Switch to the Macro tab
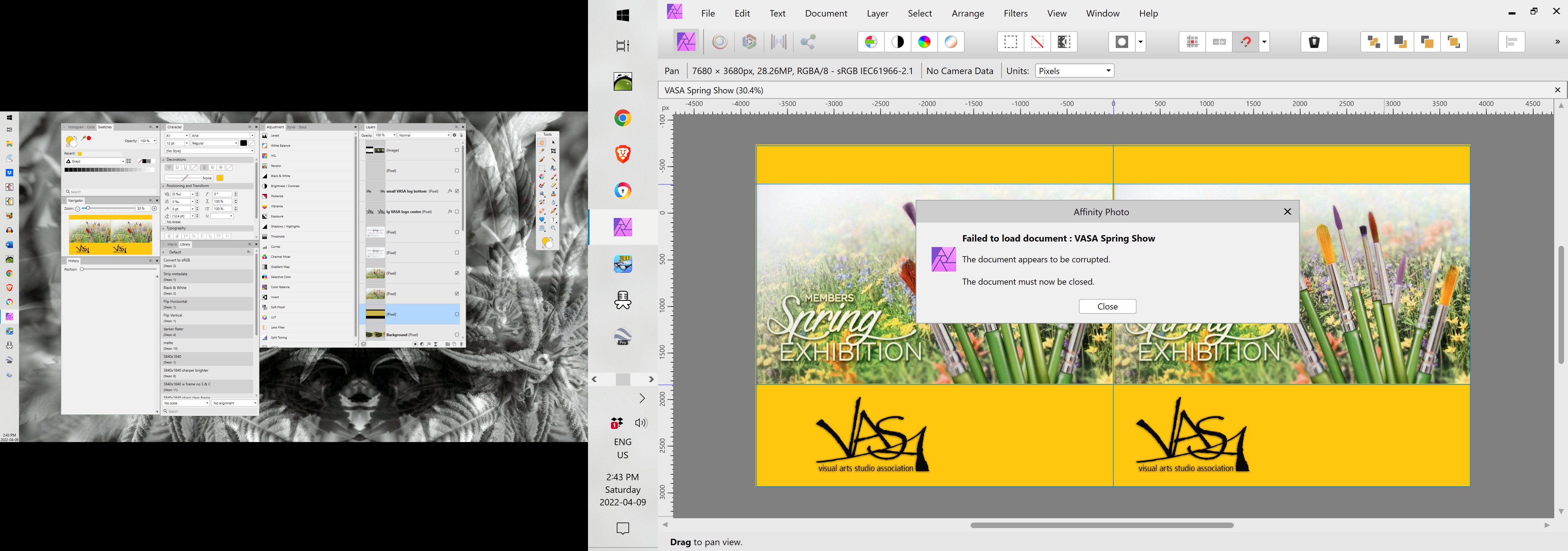This screenshot has height=551, width=1568. (x=172, y=245)
